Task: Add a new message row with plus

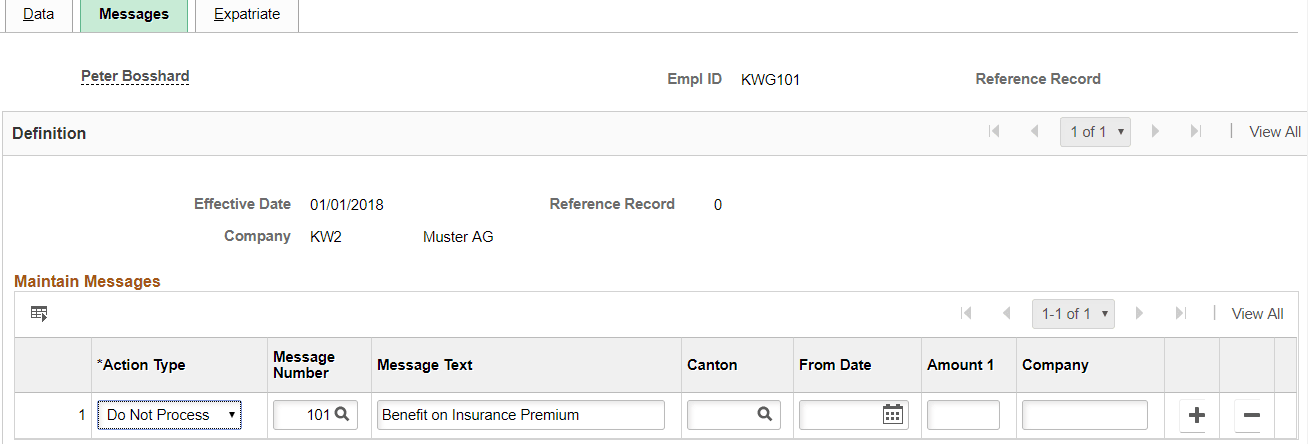Action: (1196, 415)
